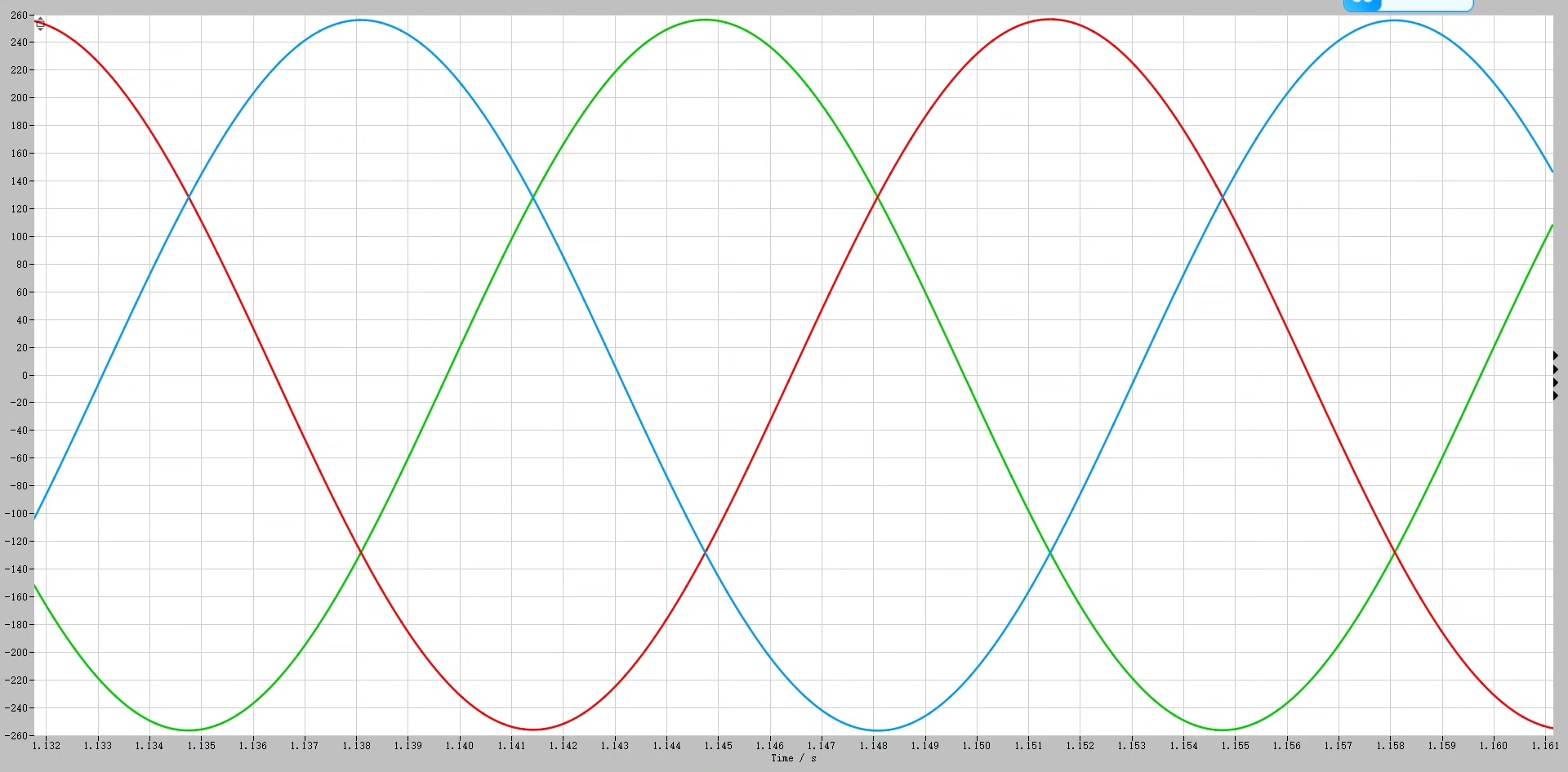
Task: Click the third black arrow marker on right edge
Action: (1556, 382)
